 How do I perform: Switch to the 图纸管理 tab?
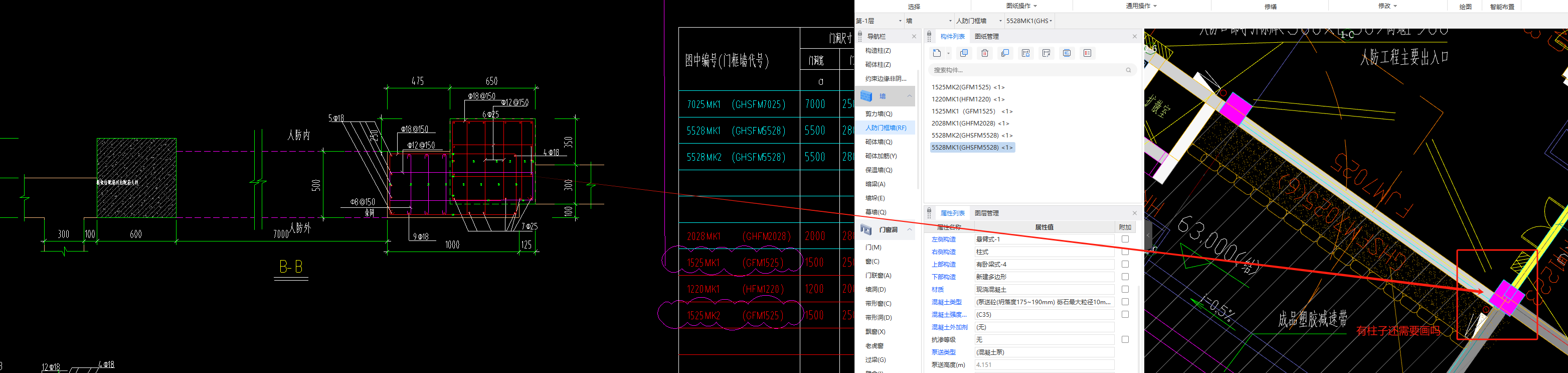pos(987,37)
